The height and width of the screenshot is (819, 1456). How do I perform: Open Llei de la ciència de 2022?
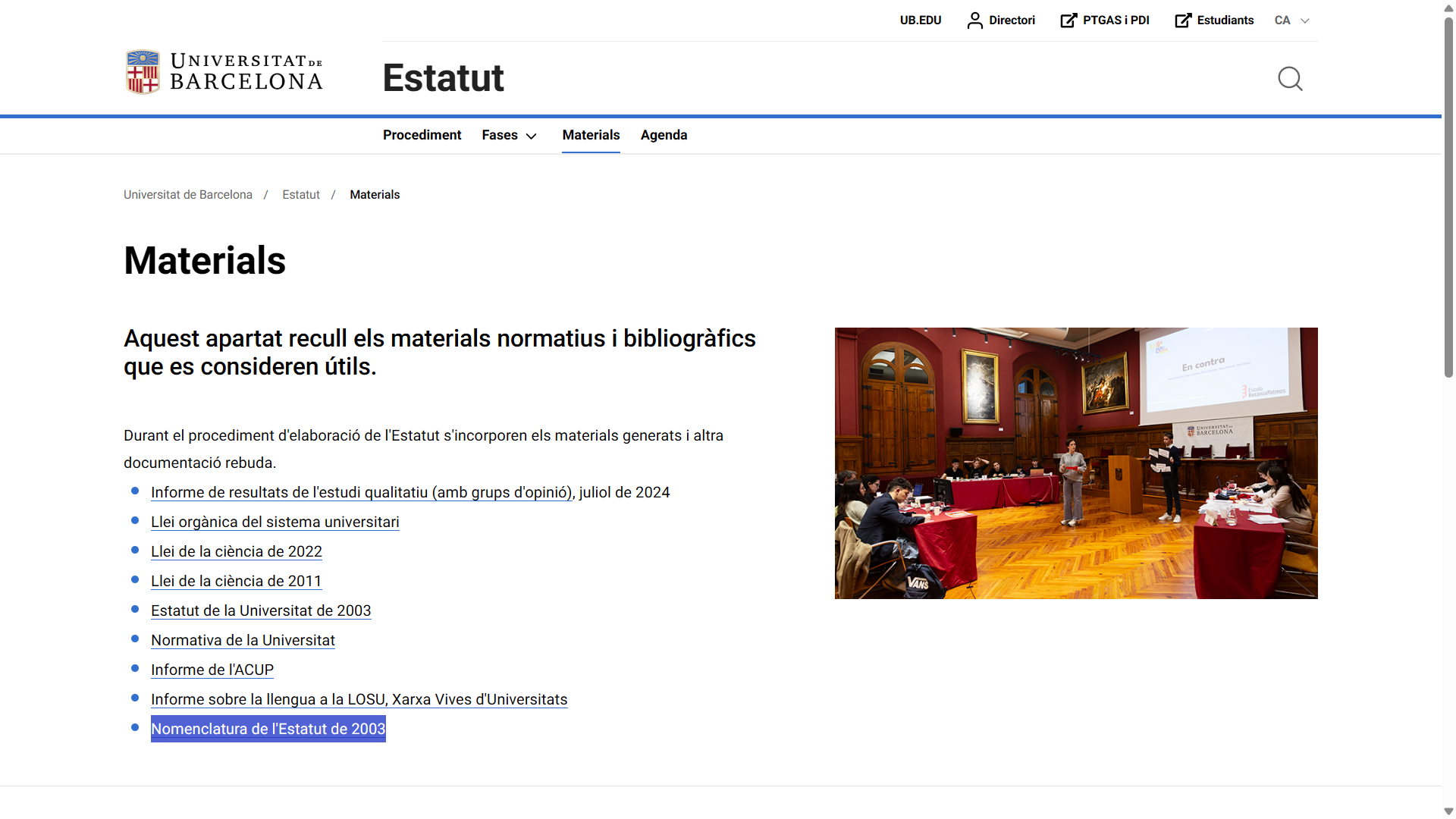pos(236,551)
